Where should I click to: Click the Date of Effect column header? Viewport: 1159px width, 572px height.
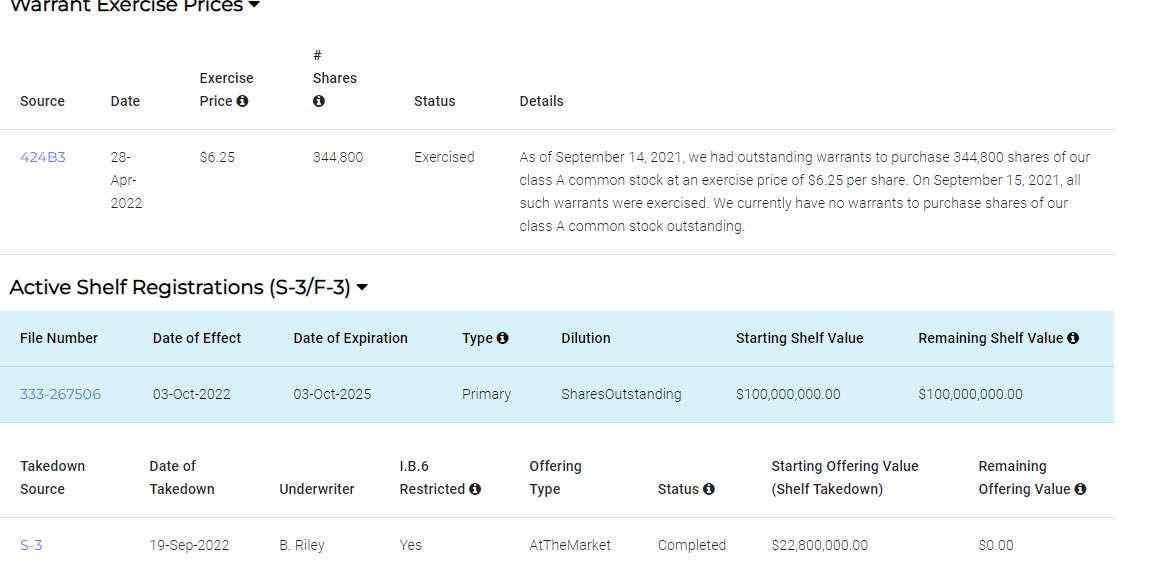coord(197,338)
